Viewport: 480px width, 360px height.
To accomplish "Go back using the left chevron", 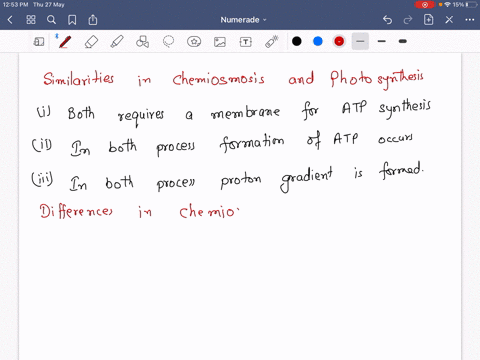I will (x=10, y=20).
